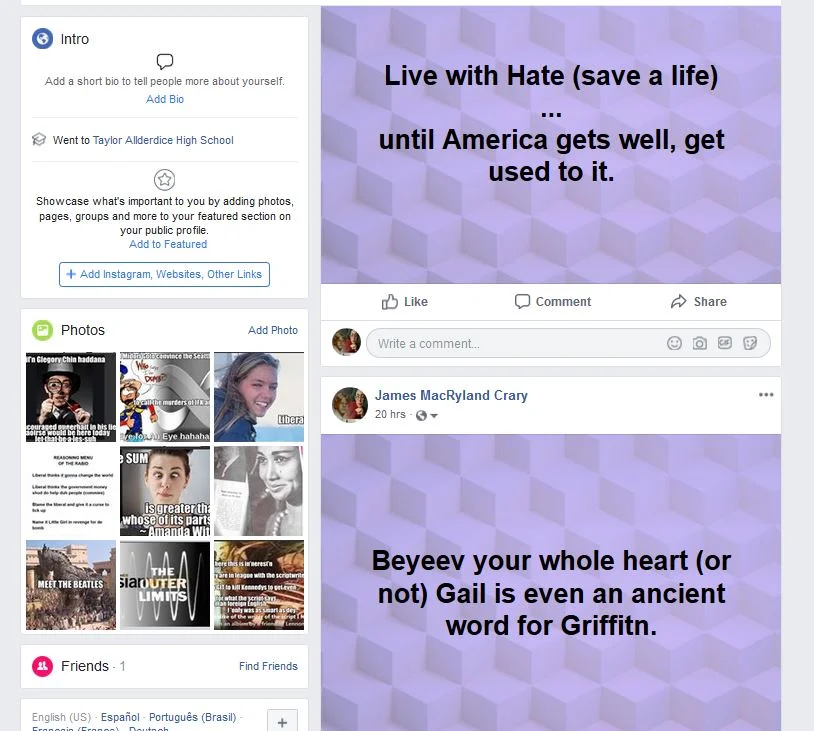Image resolution: width=814 pixels, height=731 pixels.
Task: Click the English (US) language text
Action: (61, 717)
